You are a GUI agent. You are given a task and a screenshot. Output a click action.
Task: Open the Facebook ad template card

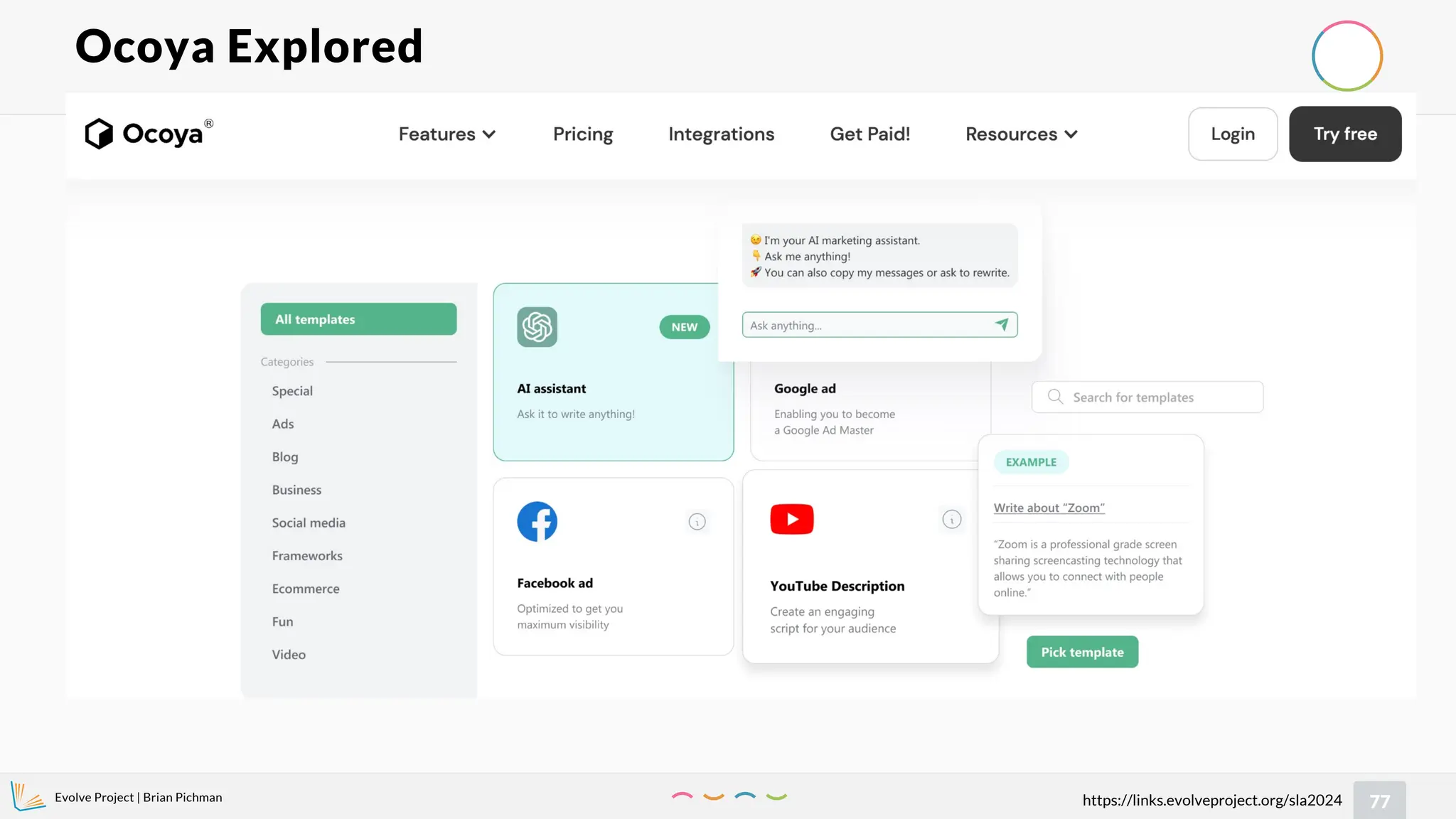[614, 567]
